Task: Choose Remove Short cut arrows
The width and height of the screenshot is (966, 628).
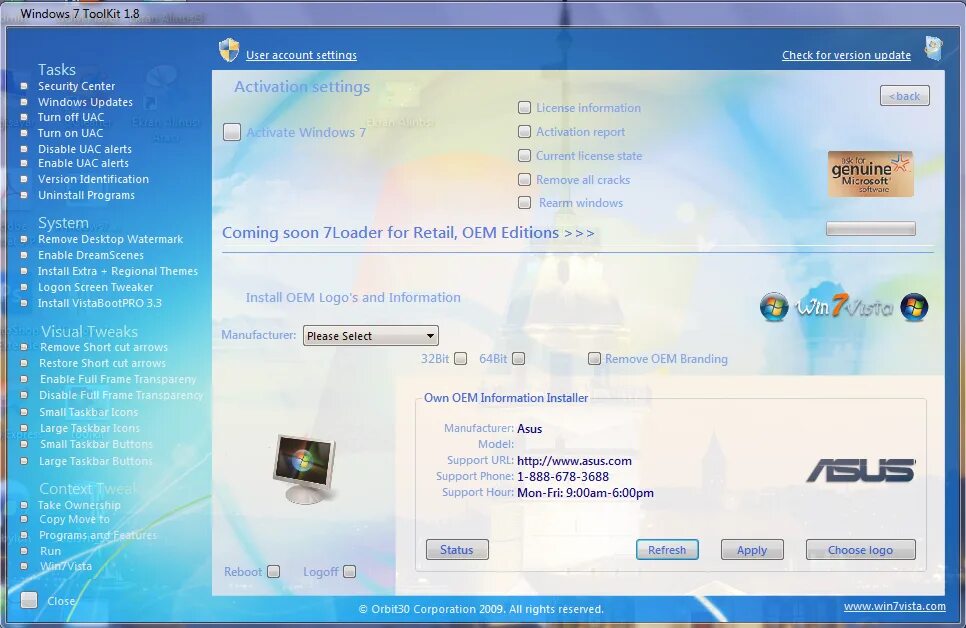Action: (104, 348)
